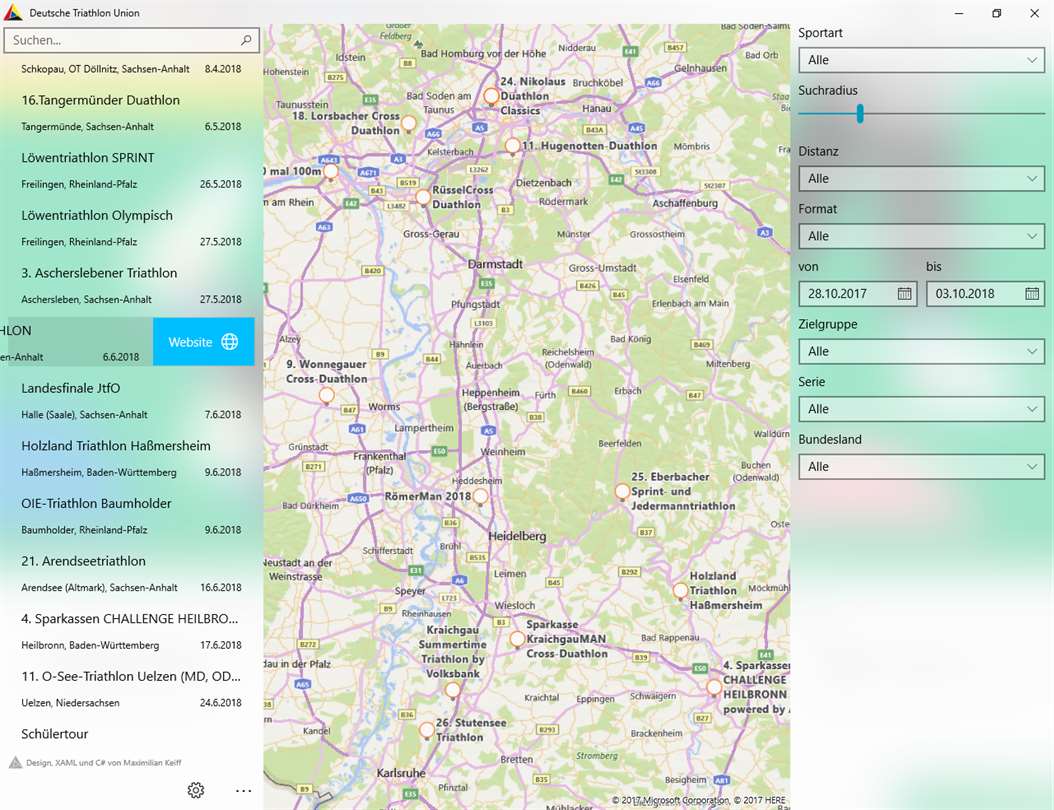This screenshot has height=810, width=1054.
Task: Open the 'bis' date calendar icon
Action: click(x=1032, y=294)
